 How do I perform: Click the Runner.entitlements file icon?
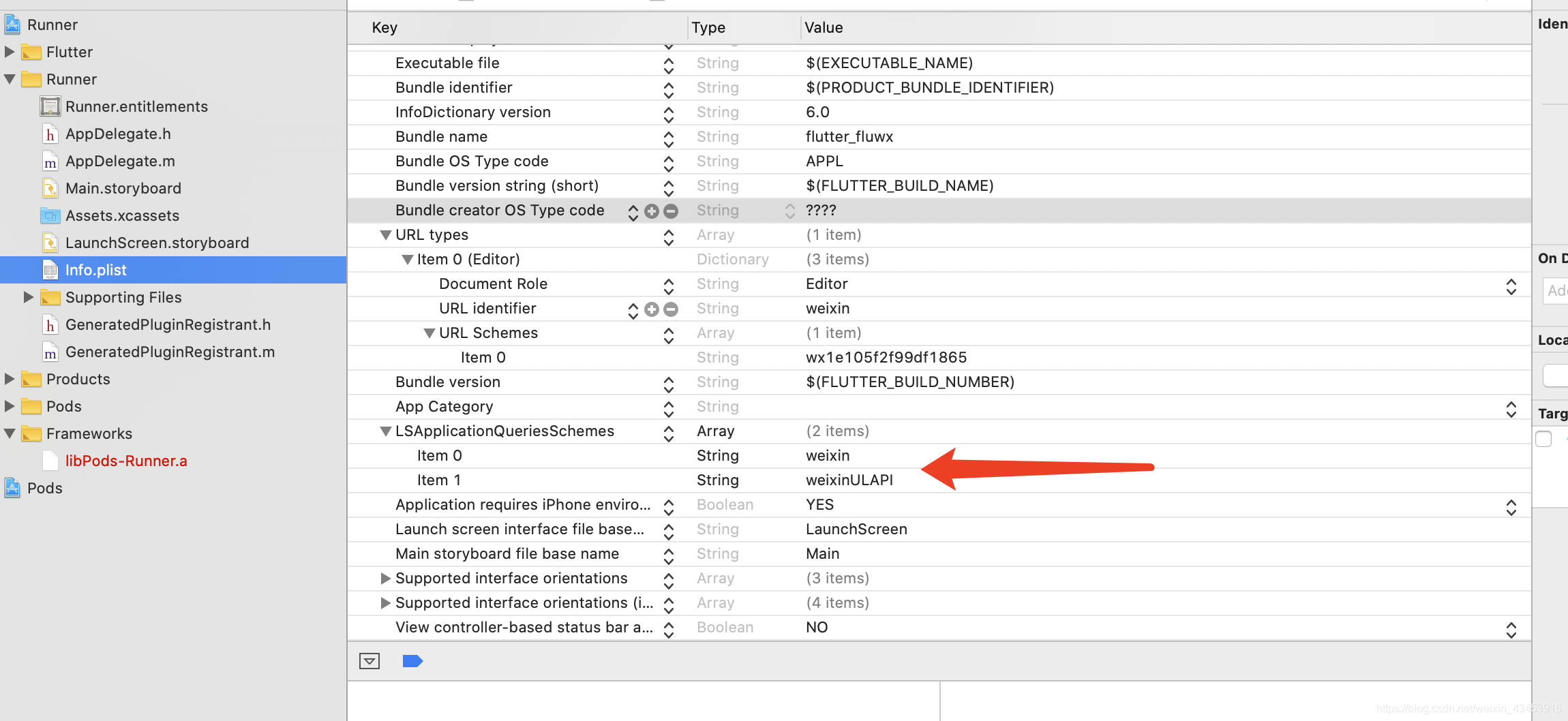coord(50,107)
